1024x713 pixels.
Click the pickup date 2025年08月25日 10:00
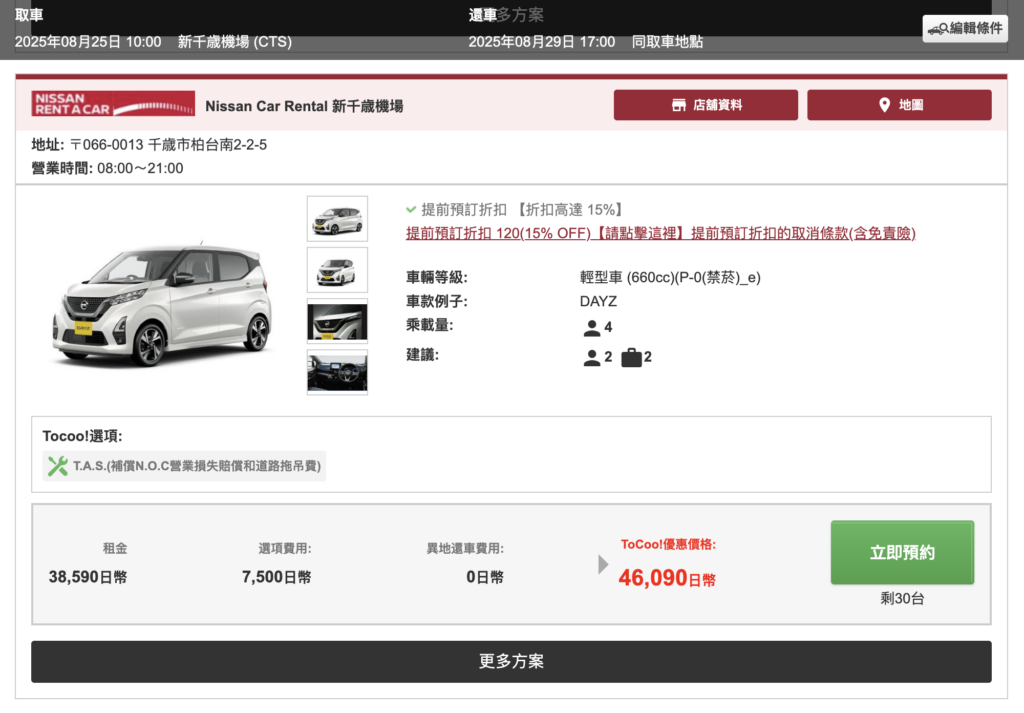coord(88,42)
